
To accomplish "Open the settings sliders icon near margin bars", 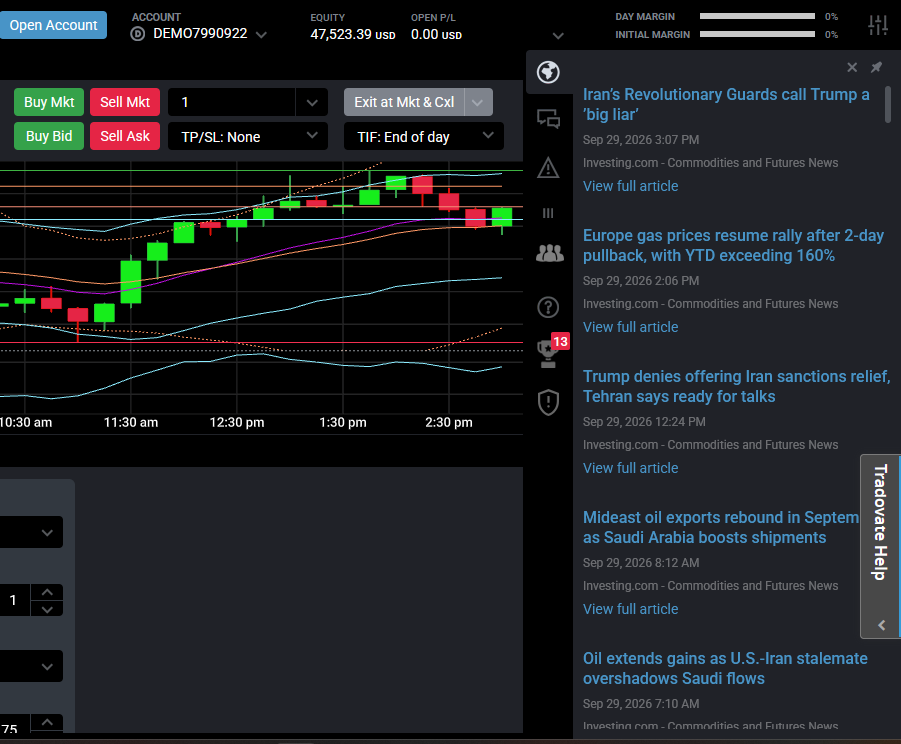I will [x=878, y=25].
